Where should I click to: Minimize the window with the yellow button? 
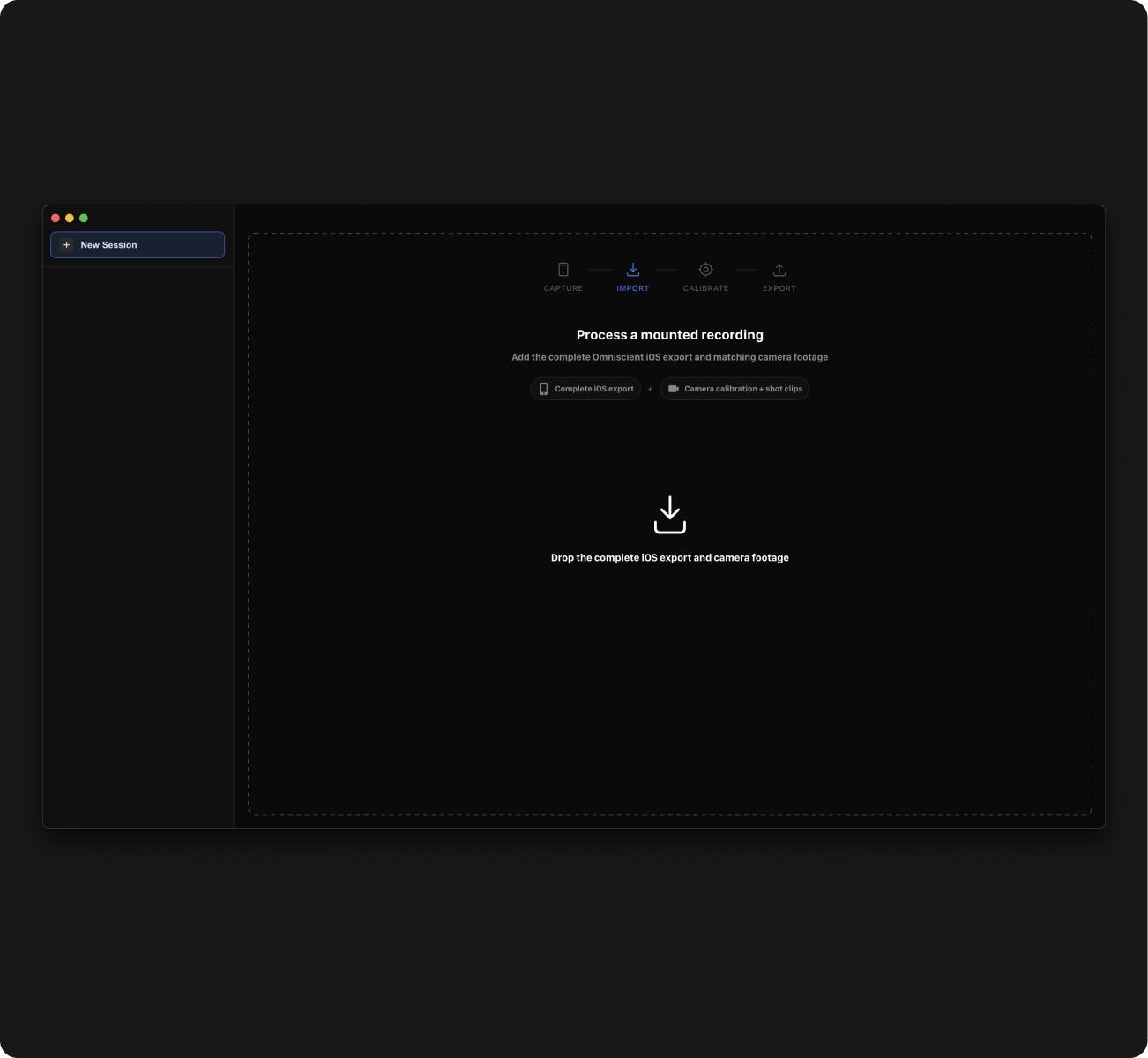point(70,218)
